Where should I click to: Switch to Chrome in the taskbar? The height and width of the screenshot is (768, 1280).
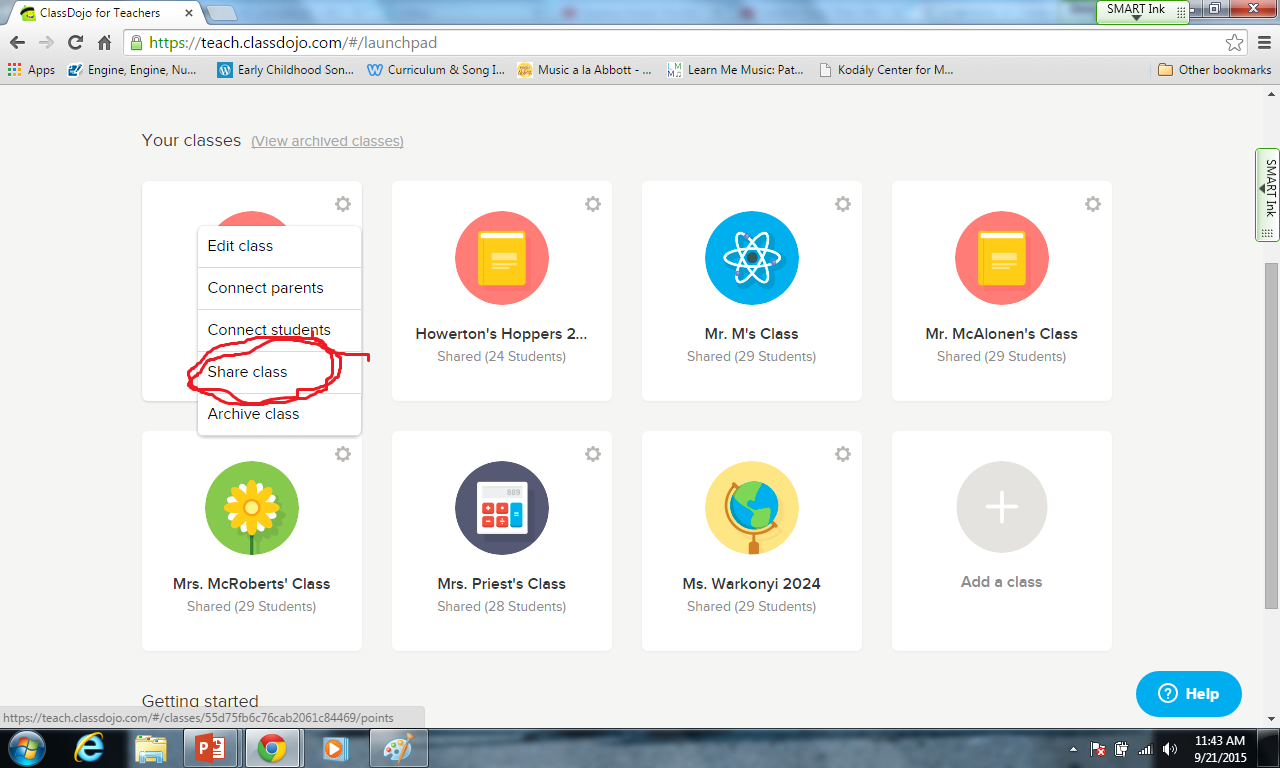click(x=271, y=748)
